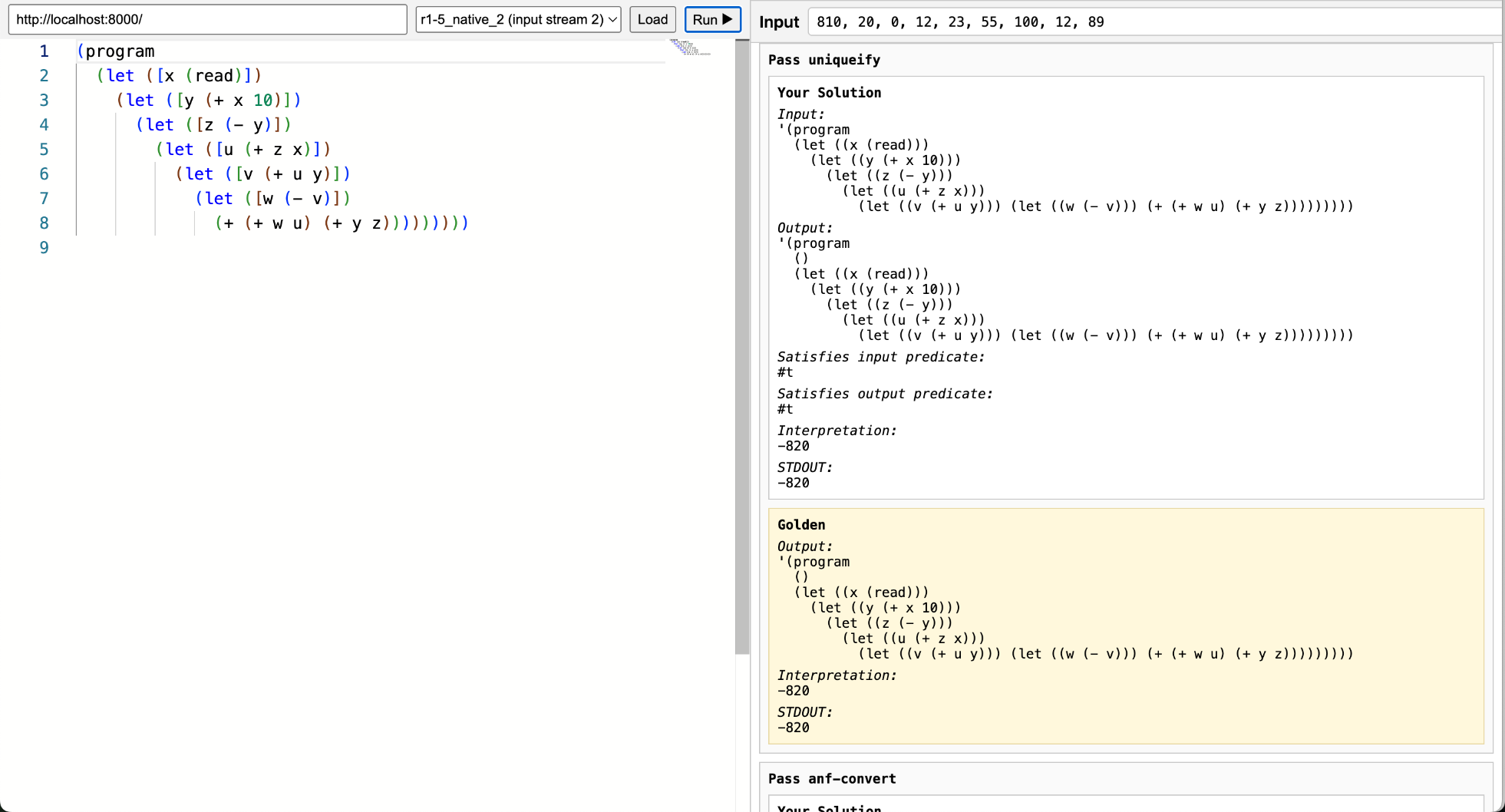Viewport: 1505px width, 812px height.
Task: Click line number 1 in gutter
Action: click(x=45, y=51)
